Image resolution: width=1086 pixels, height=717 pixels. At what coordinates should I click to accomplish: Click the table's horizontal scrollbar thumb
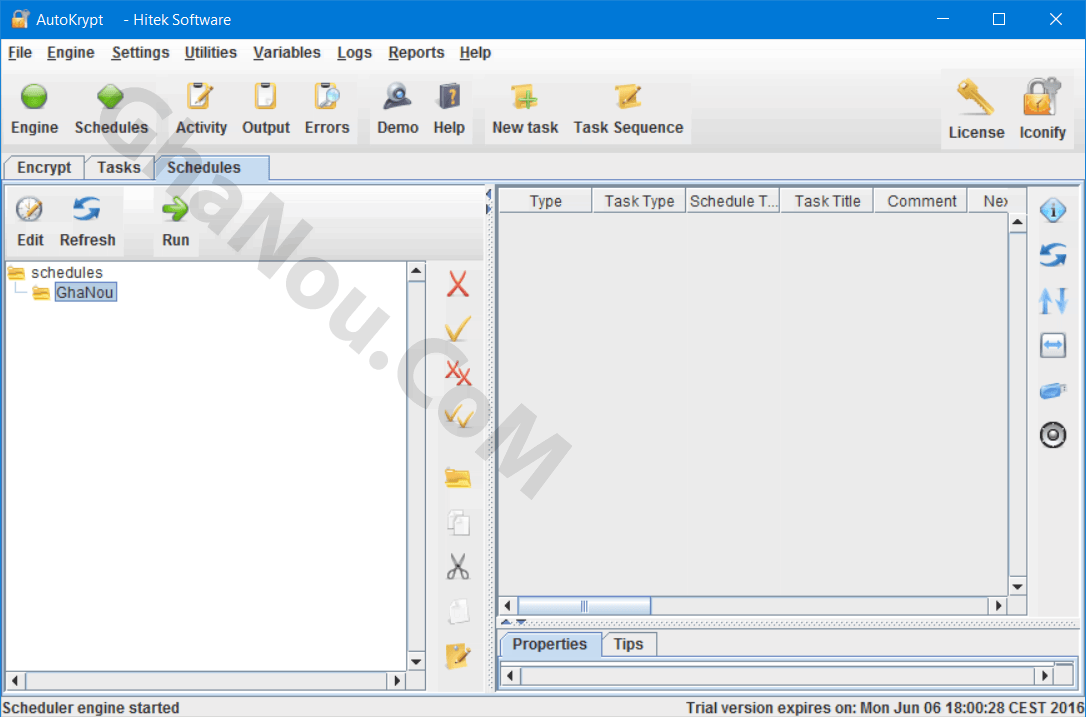(x=585, y=606)
